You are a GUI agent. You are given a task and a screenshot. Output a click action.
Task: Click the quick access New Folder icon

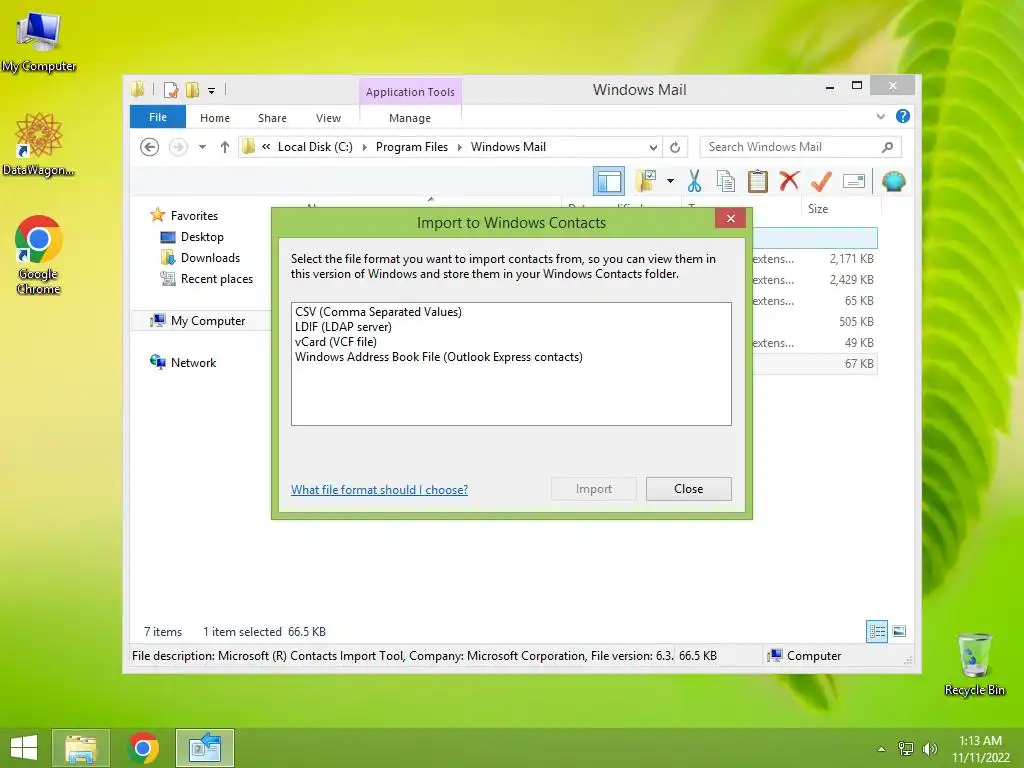point(193,89)
